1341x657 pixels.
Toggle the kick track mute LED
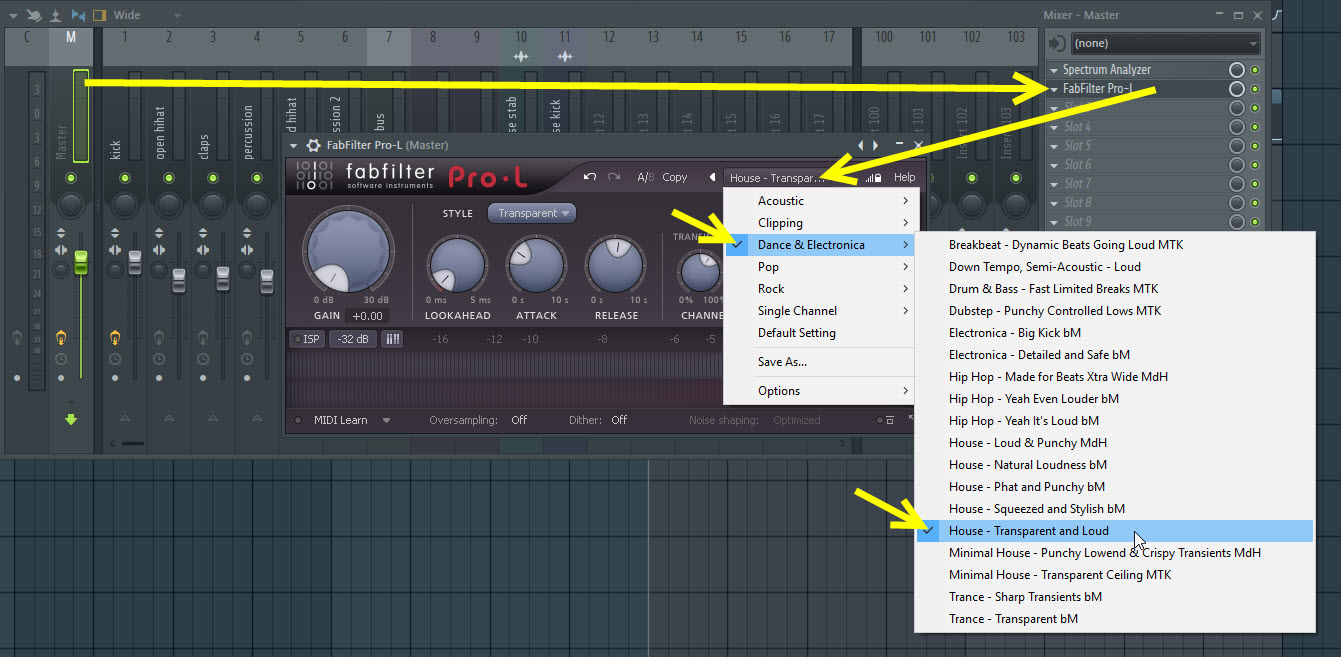[x=124, y=178]
